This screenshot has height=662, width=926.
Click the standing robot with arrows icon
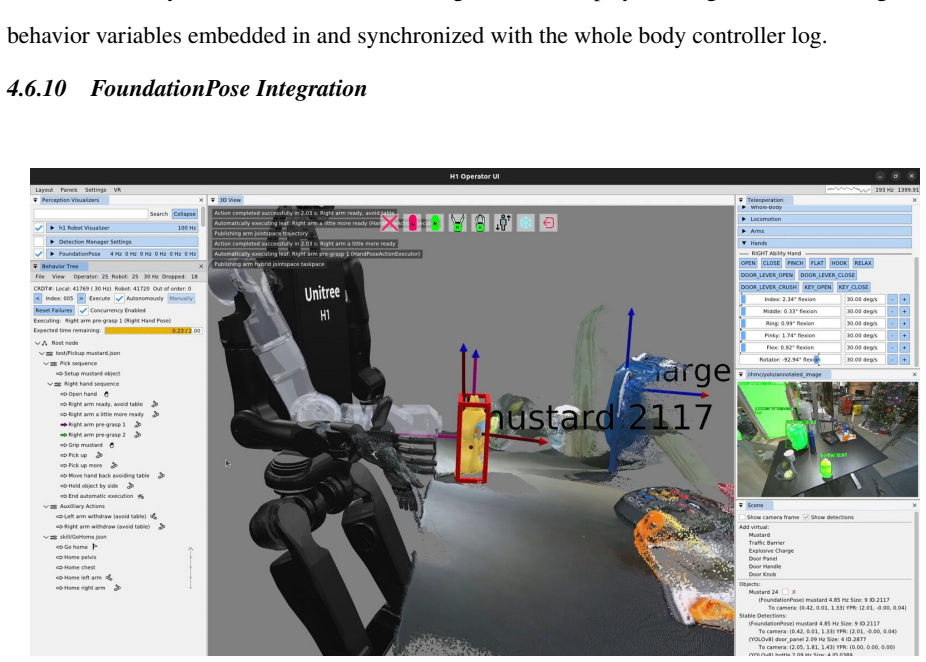click(x=503, y=223)
